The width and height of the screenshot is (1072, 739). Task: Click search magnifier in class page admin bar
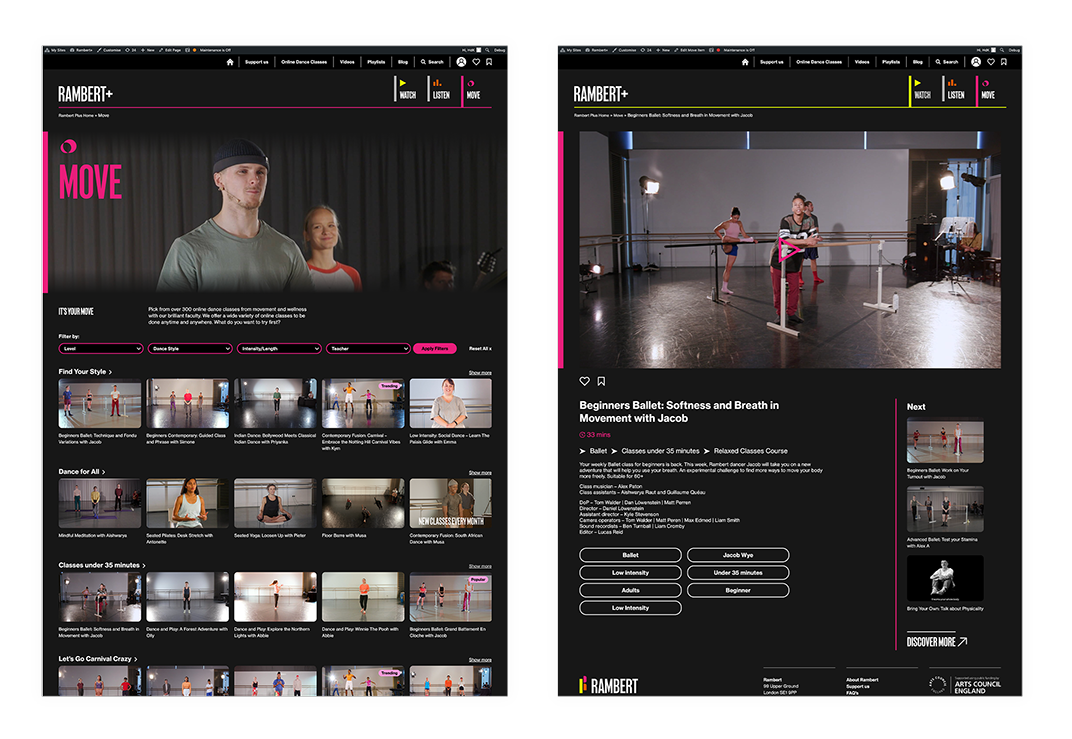1002,50
